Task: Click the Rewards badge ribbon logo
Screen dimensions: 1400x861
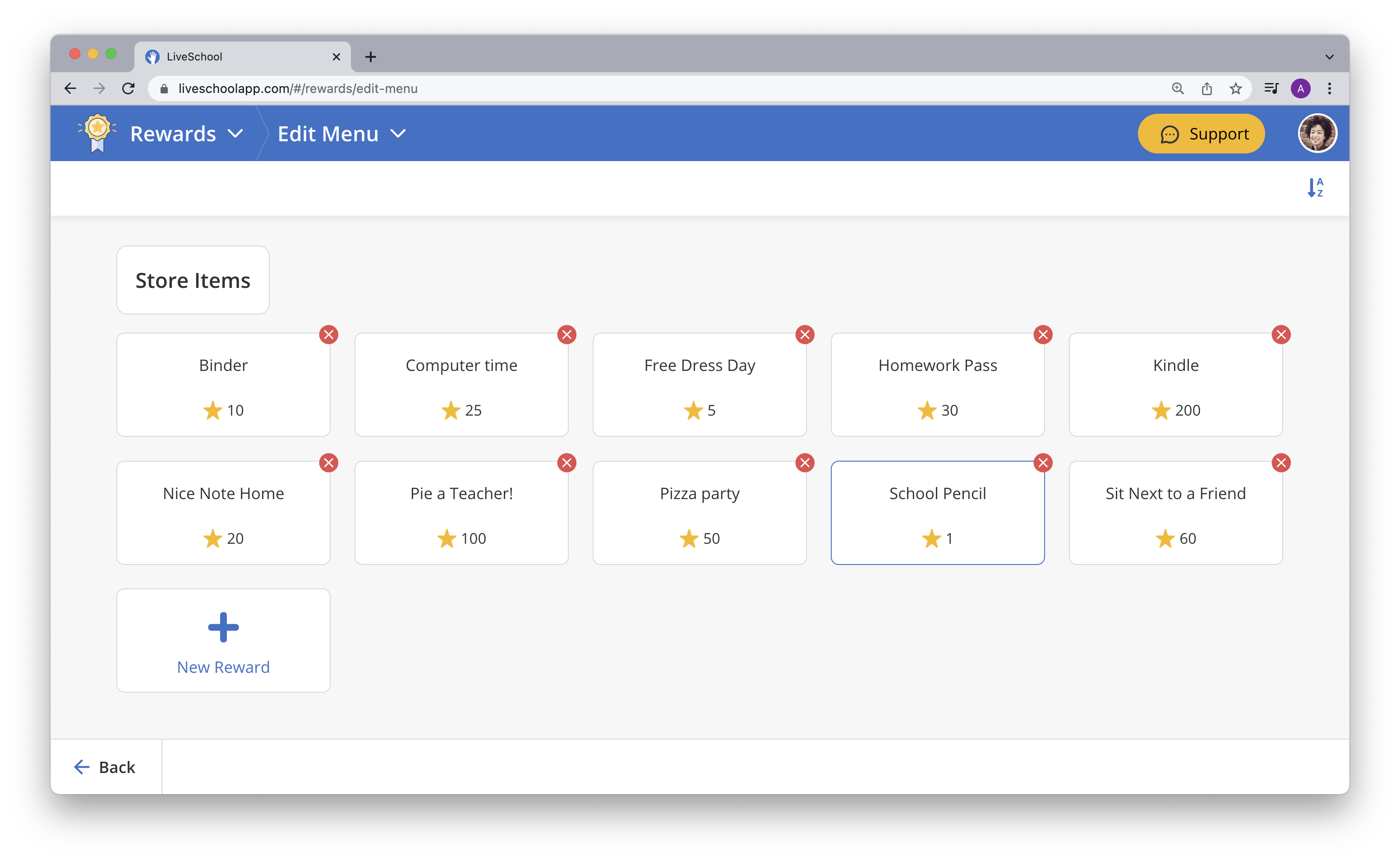Action: [97, 133]
